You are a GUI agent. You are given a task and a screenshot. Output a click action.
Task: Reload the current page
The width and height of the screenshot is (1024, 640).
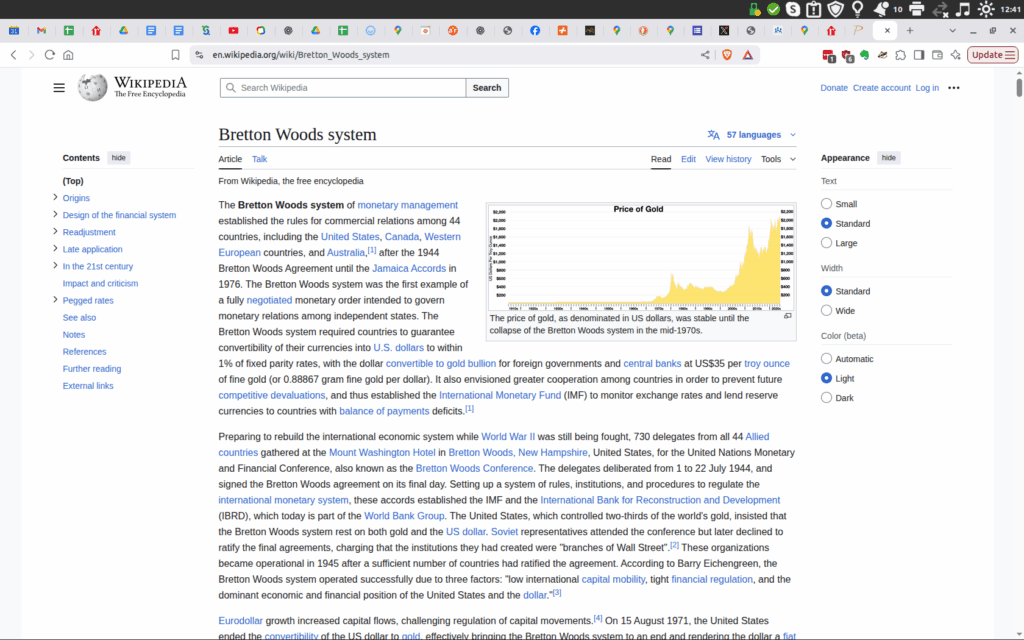pyautogui.click(x=50, y=55)
